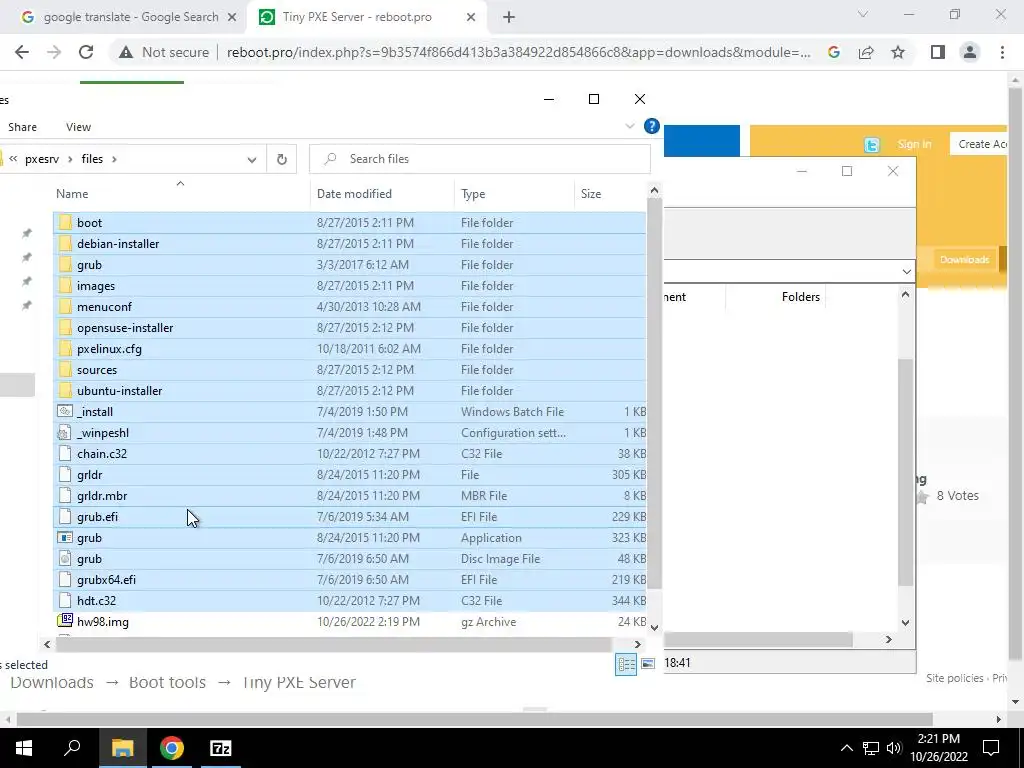The height and width of the screenshot is (768, 1024).
Task: Bookmark this page with star icon
Action: pyautogui.click(x=898, y=52)
